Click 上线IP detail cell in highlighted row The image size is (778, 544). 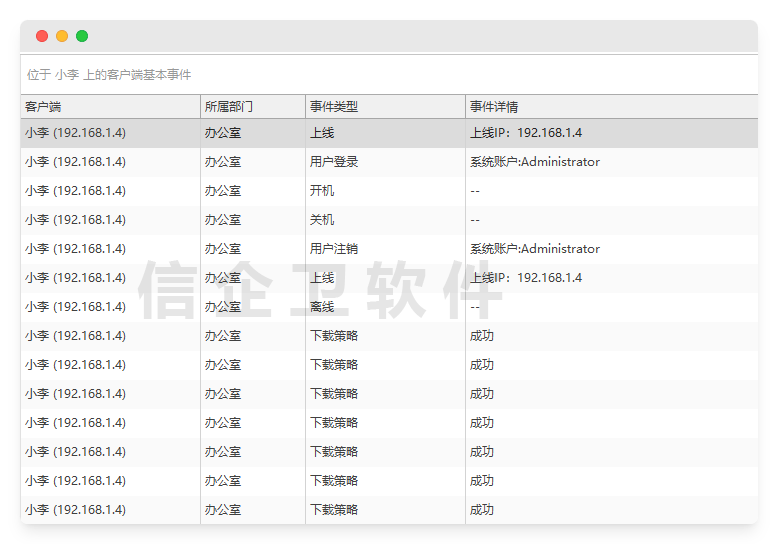pyautogui.click(x=526, y=133)
